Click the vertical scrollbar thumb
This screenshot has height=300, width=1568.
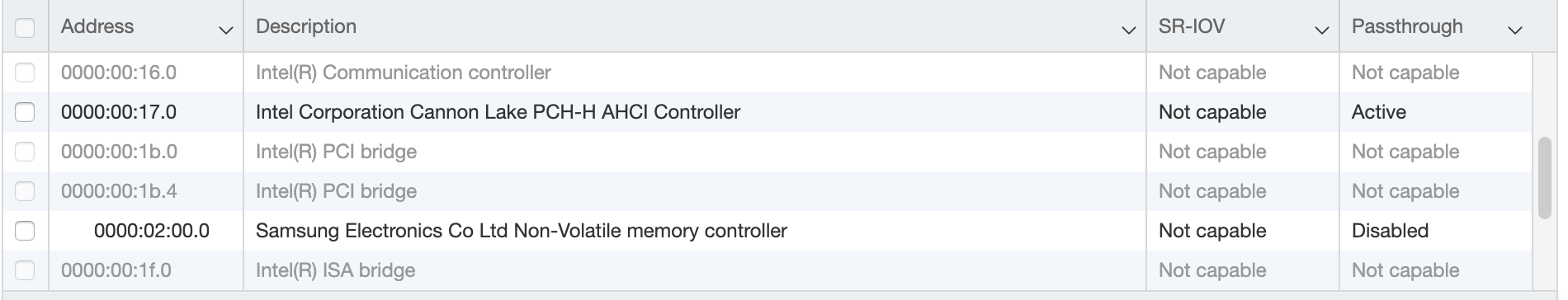(x=1545, y=178)
